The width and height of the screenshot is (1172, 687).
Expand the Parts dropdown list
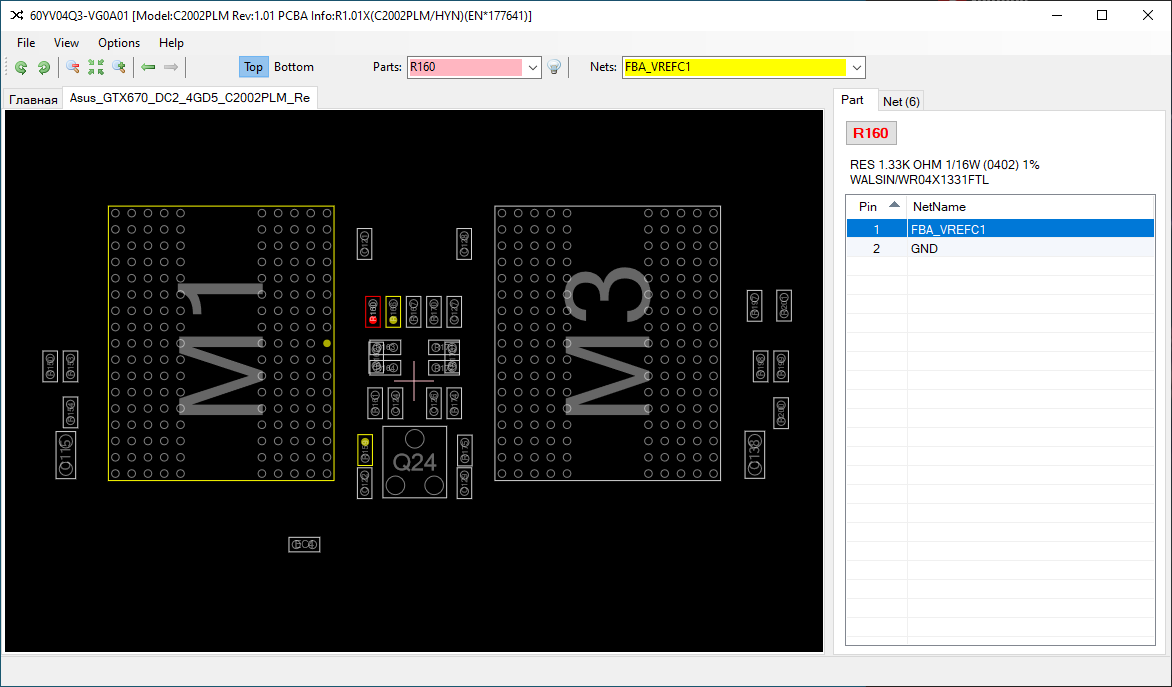533,68
